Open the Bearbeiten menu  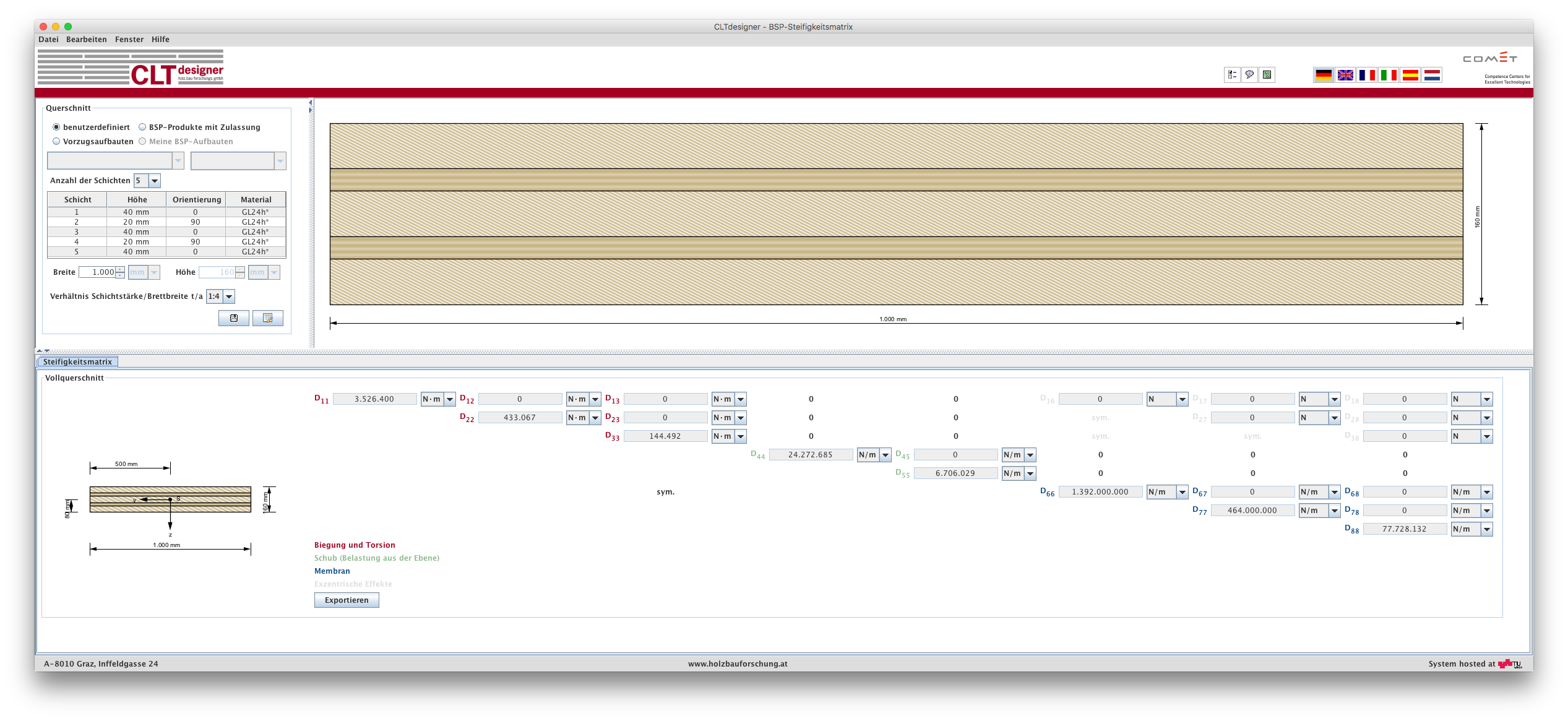tap(86, 39)
